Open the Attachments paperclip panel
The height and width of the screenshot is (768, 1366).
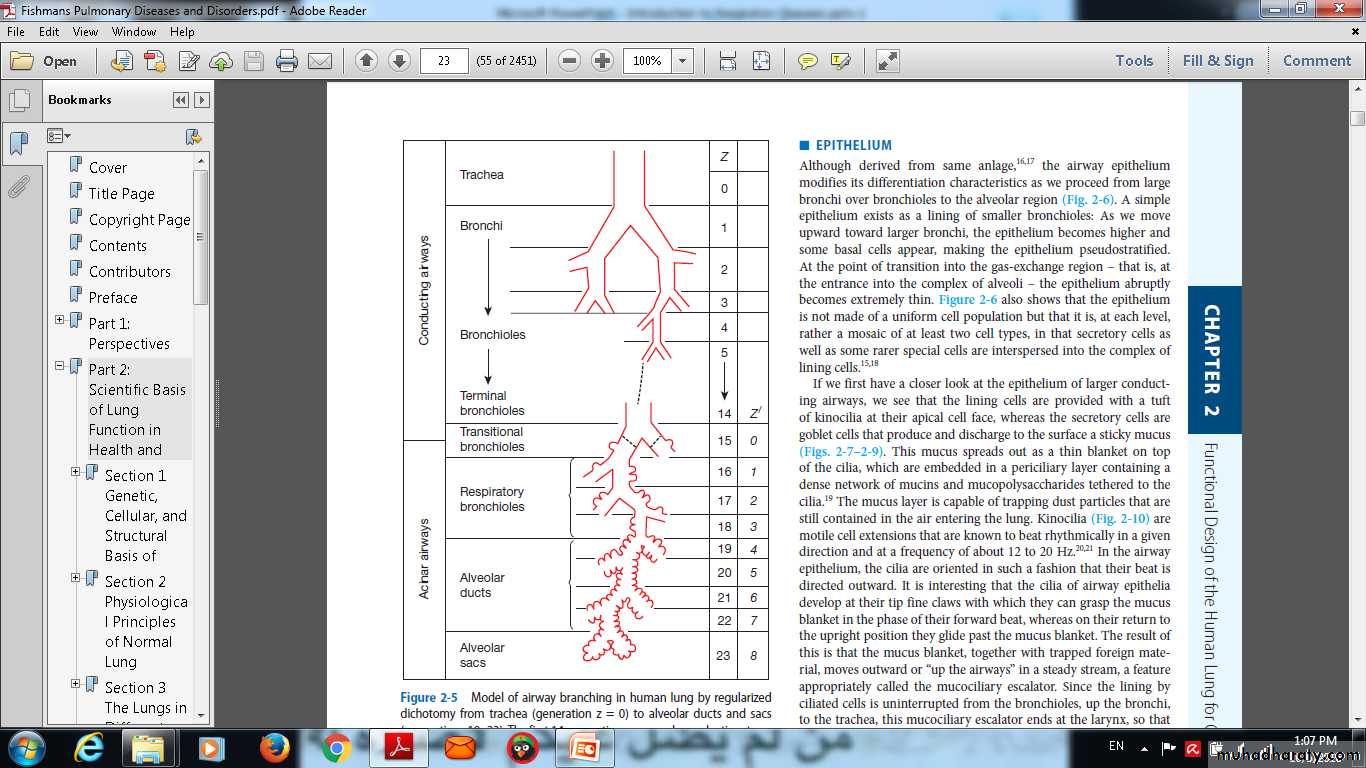point(18,187)
